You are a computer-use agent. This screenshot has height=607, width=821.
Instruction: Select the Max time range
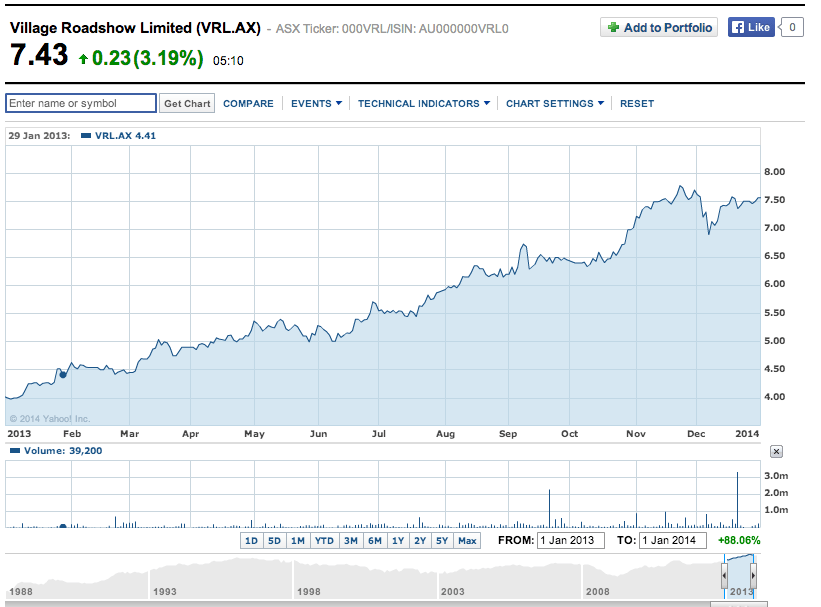pyautogui.click(x=467, y=540)
